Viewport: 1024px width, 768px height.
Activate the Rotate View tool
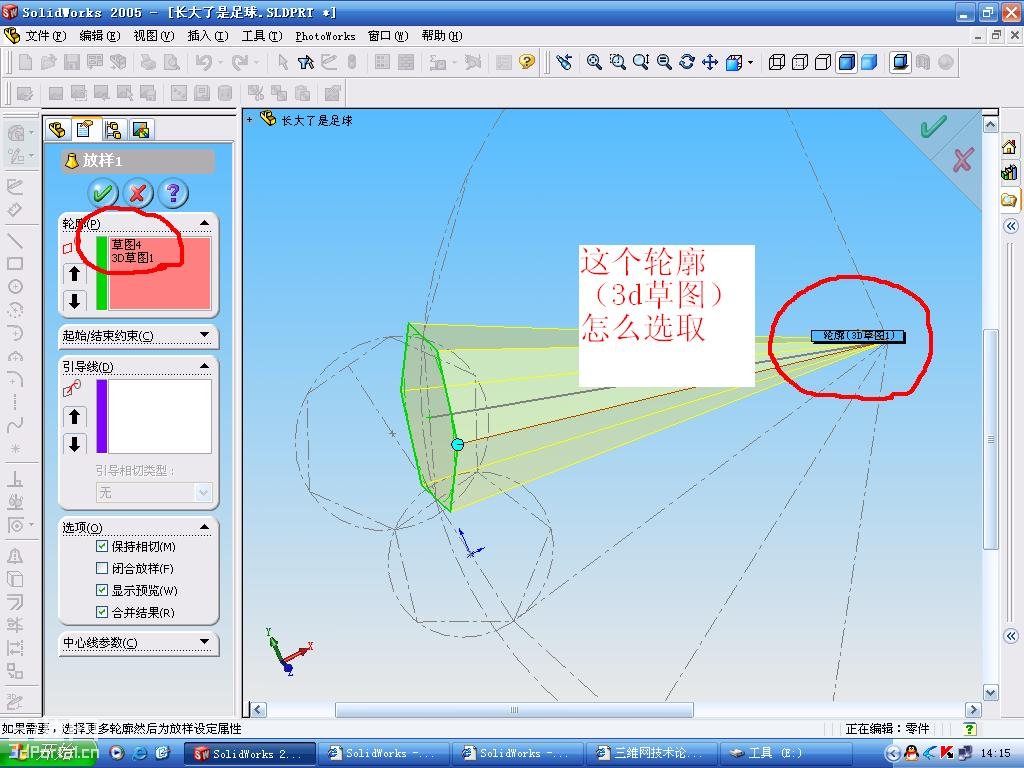tap(686, 62)
